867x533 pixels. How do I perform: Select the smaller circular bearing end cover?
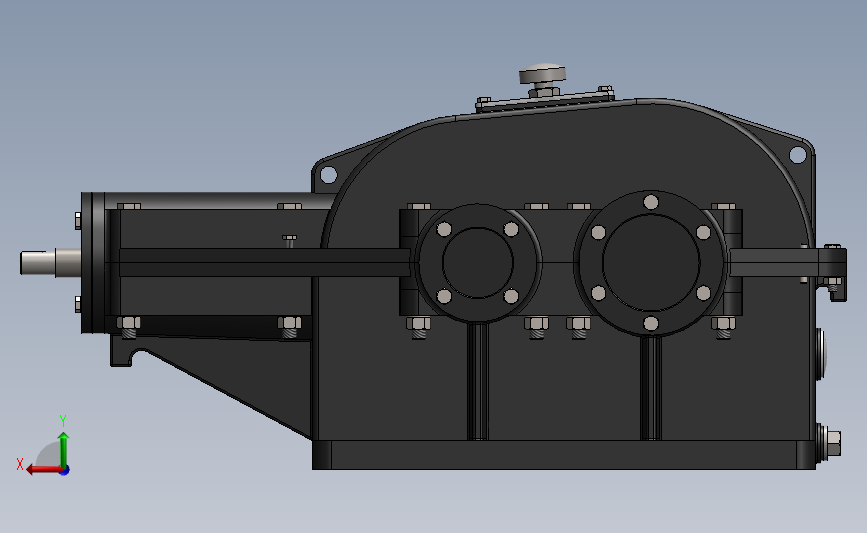pos(477,263)
